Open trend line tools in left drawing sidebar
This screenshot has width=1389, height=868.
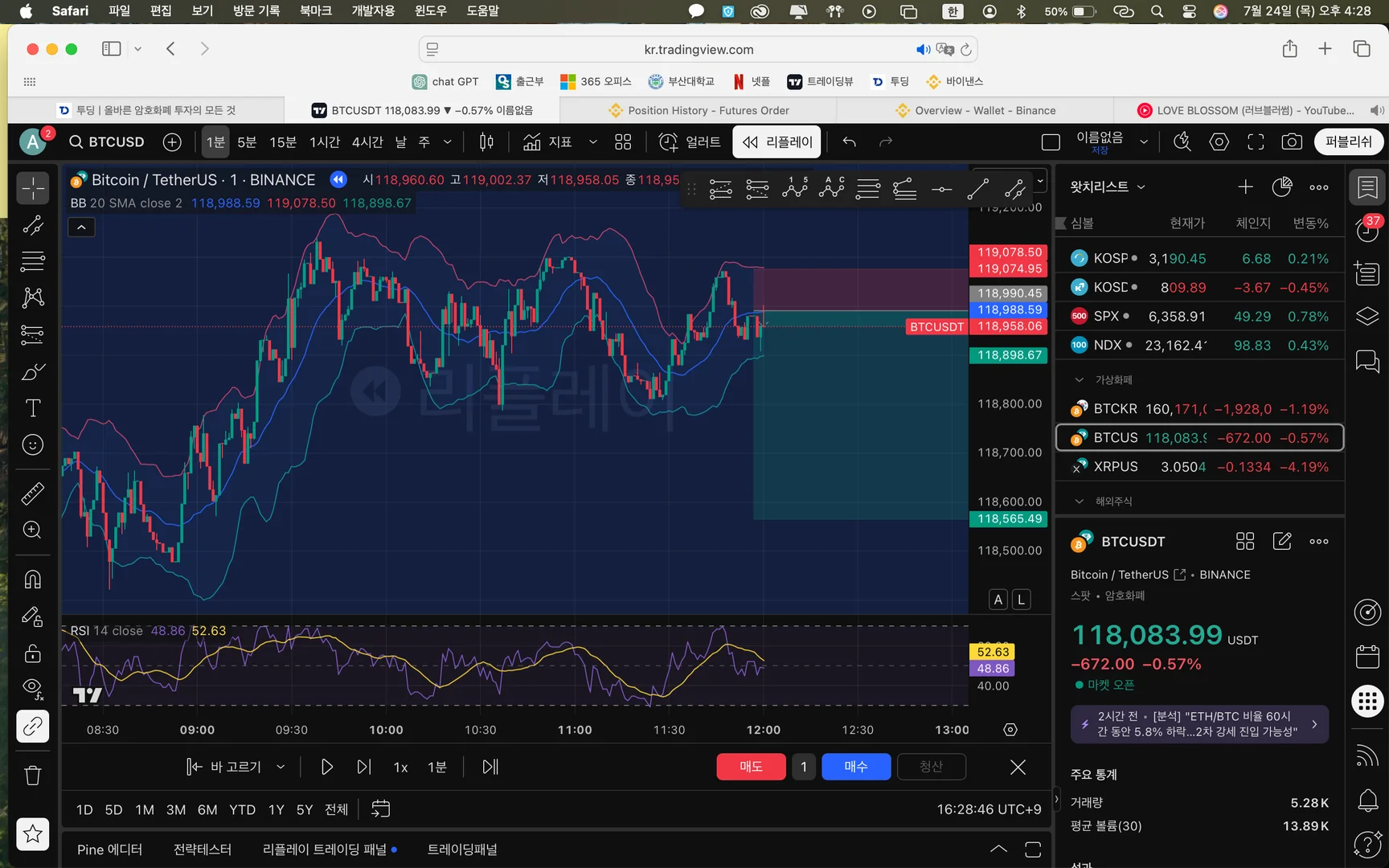pyautogui.click(x=33, y=226)
